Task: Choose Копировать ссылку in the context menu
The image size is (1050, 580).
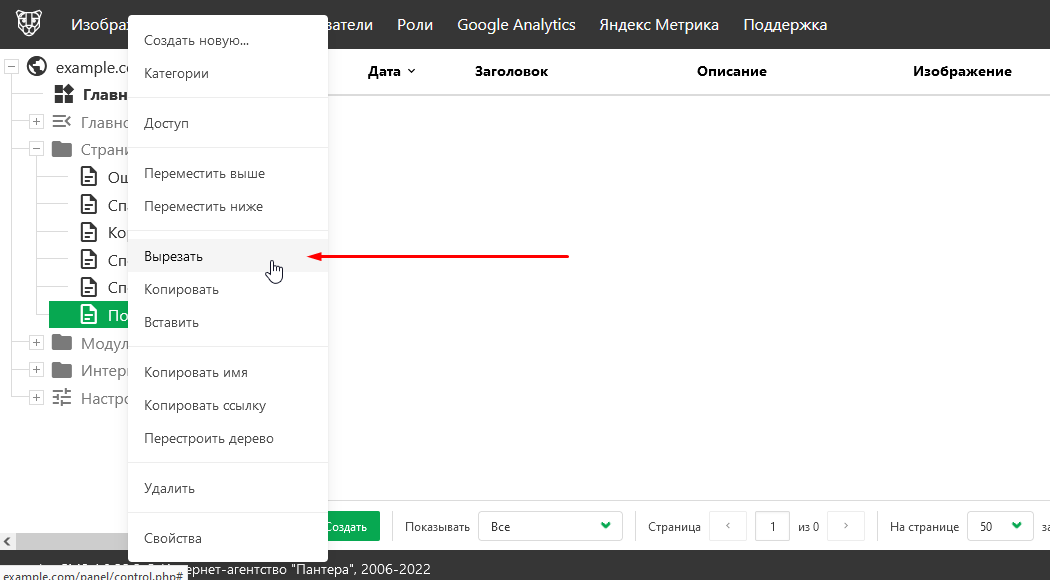Action: coord(205,406)
